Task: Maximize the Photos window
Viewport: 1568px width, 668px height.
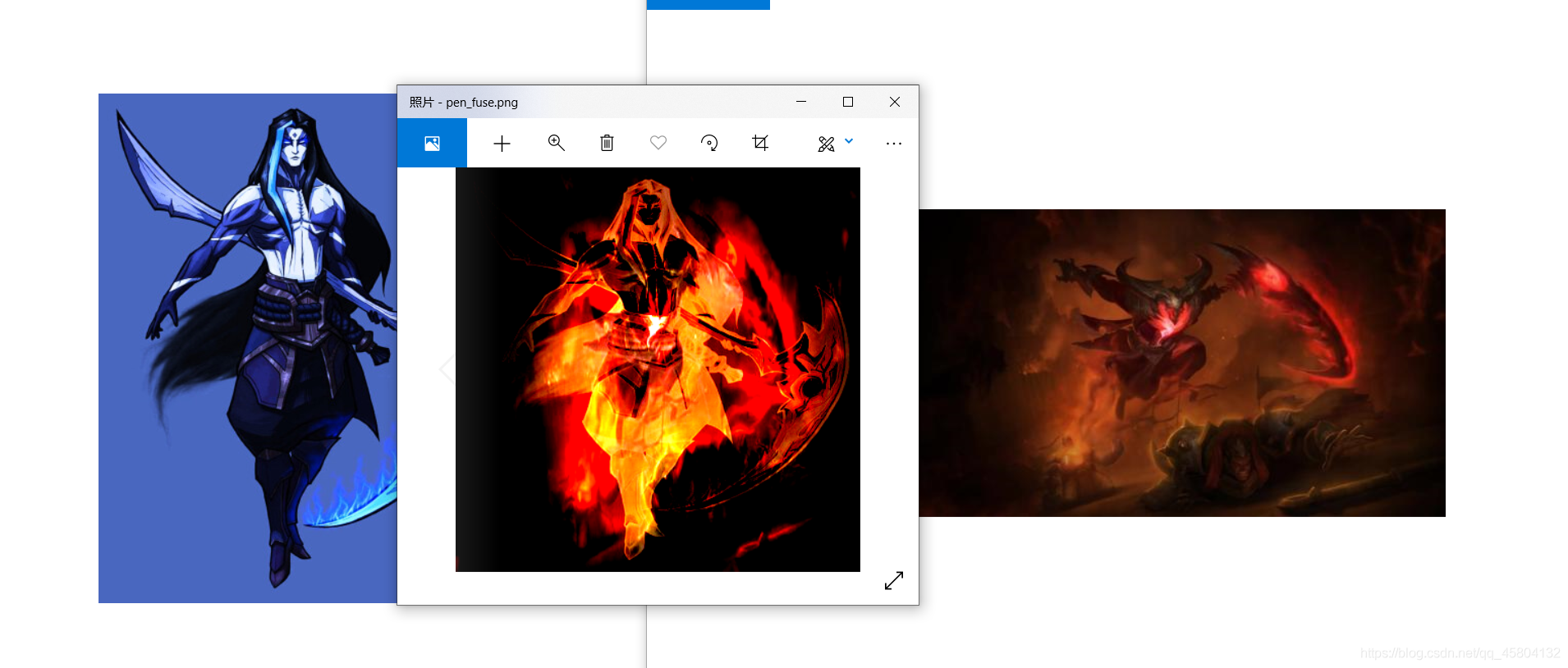Action: tap(848, 102)
